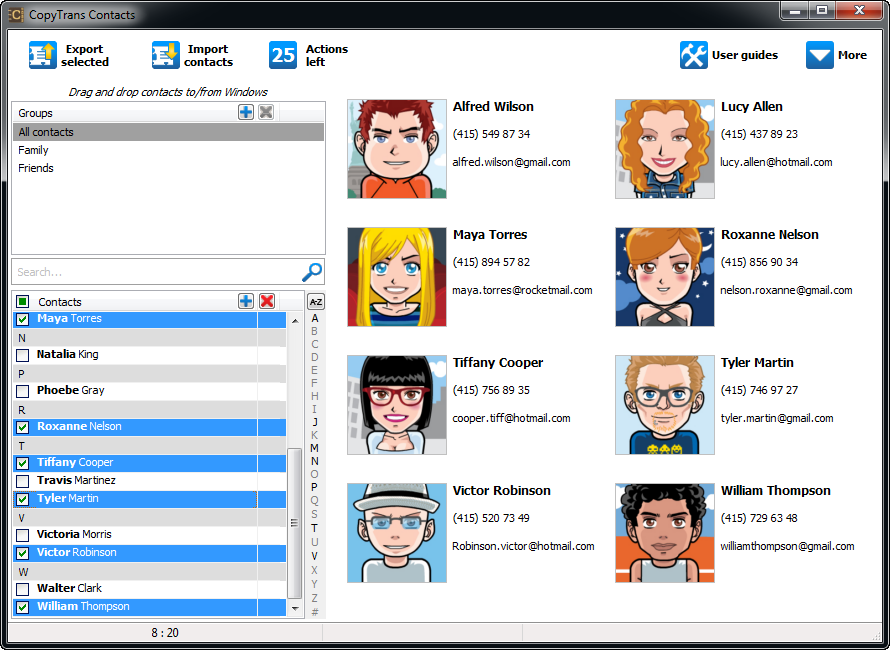Open the More dropdown menu

click(820, 55)
